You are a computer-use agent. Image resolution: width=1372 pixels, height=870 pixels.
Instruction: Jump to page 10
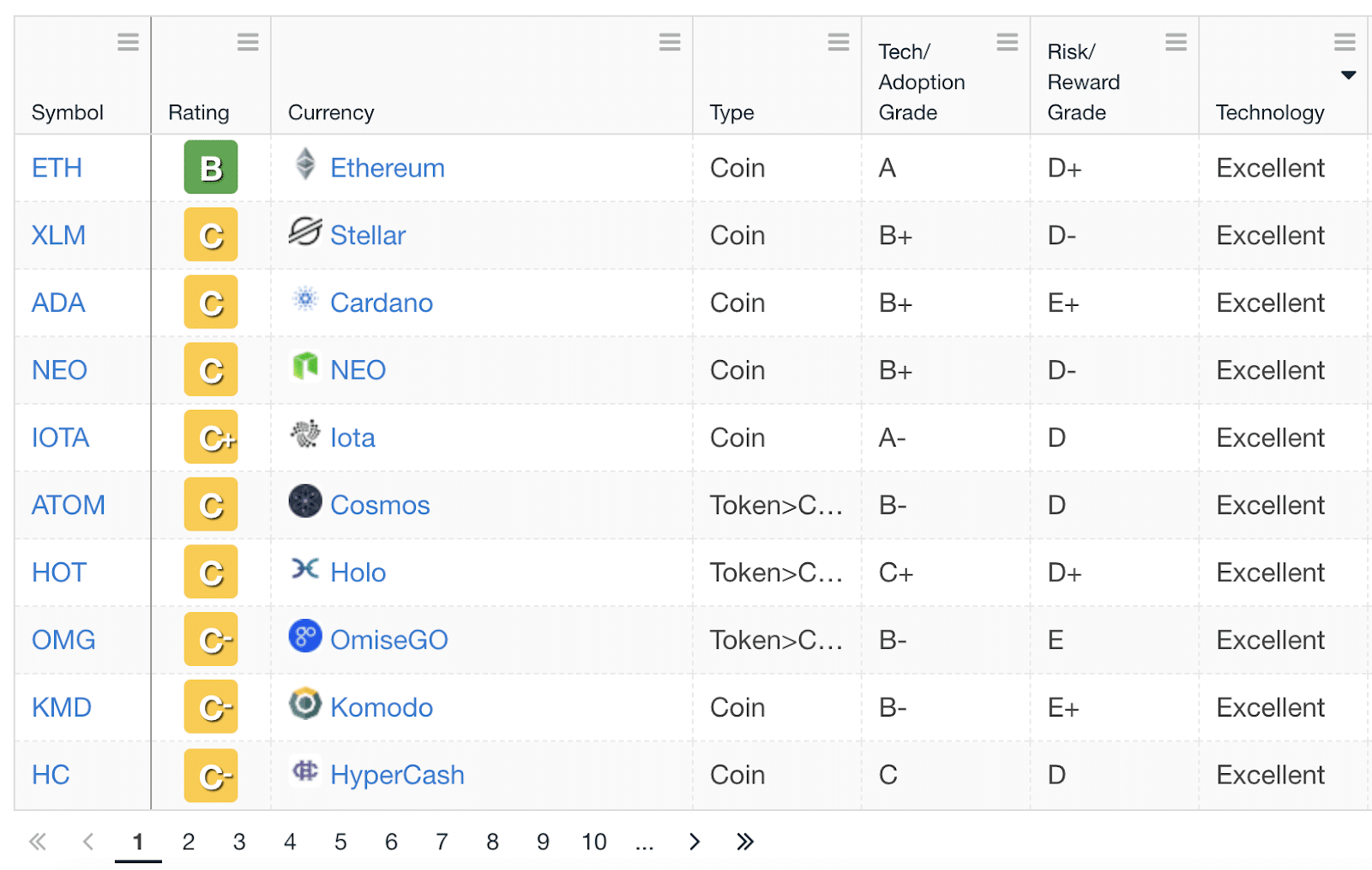[x=594, y=842]
